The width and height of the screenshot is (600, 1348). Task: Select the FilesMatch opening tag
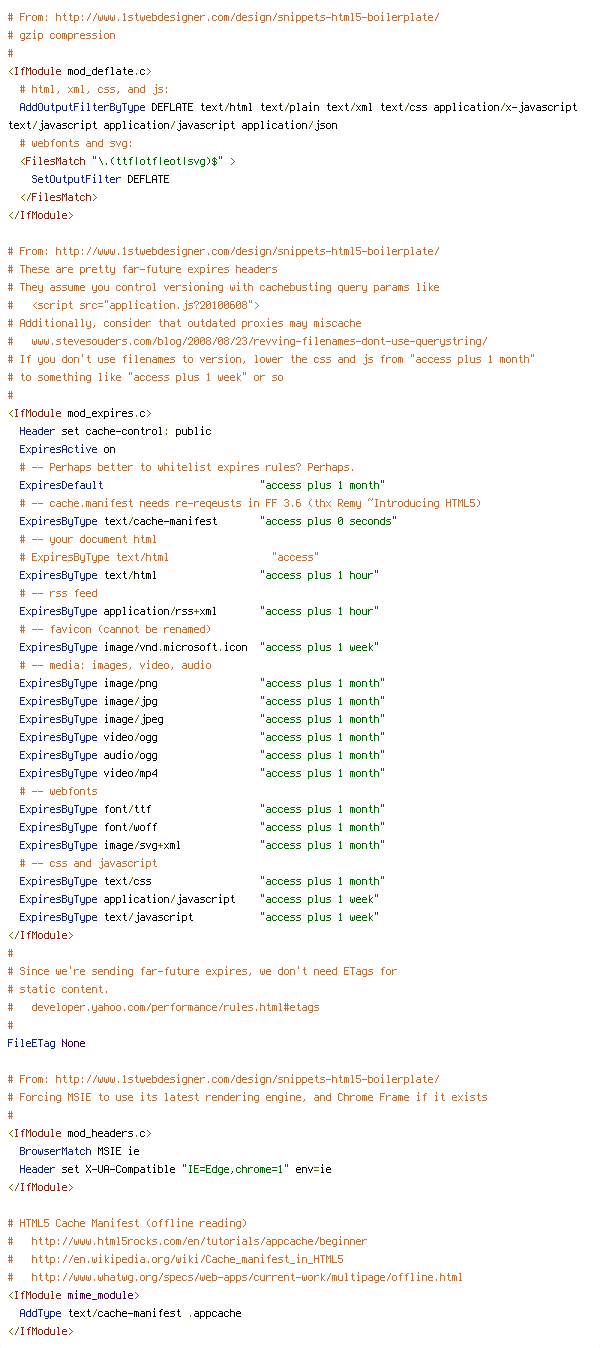pos(128,161)
